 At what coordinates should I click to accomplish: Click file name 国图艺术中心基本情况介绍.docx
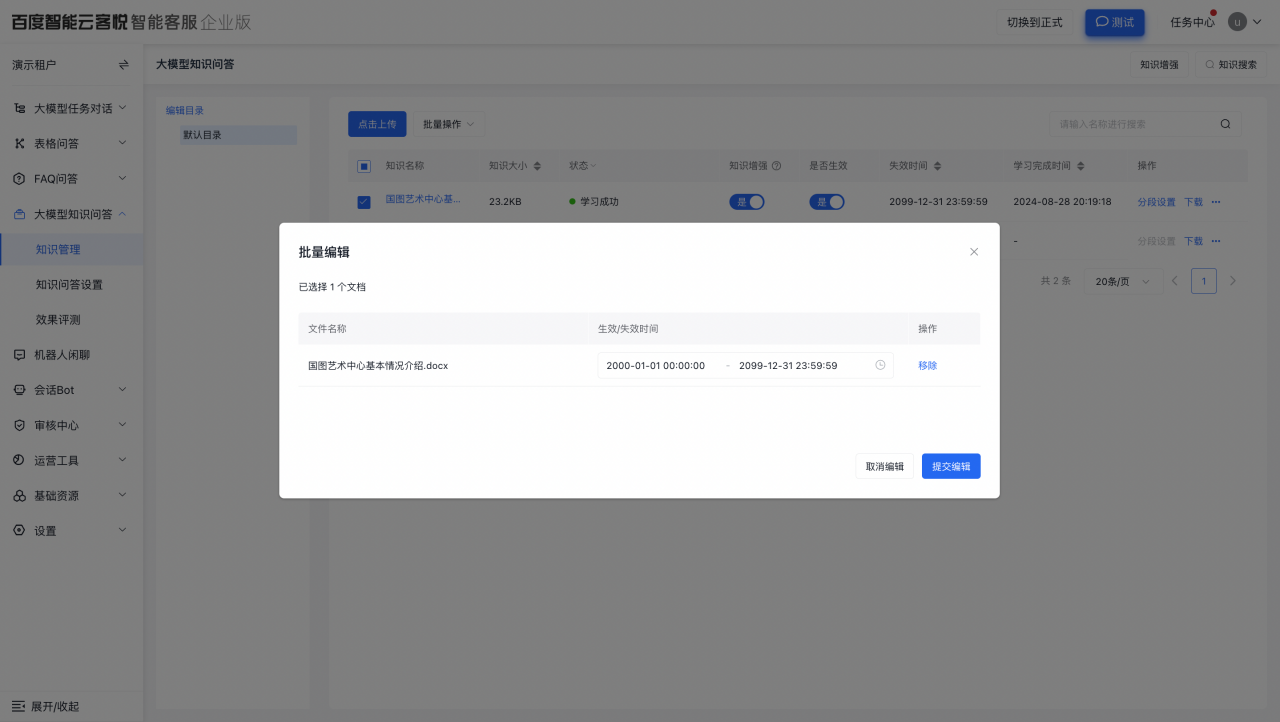(x=378, y=366)
